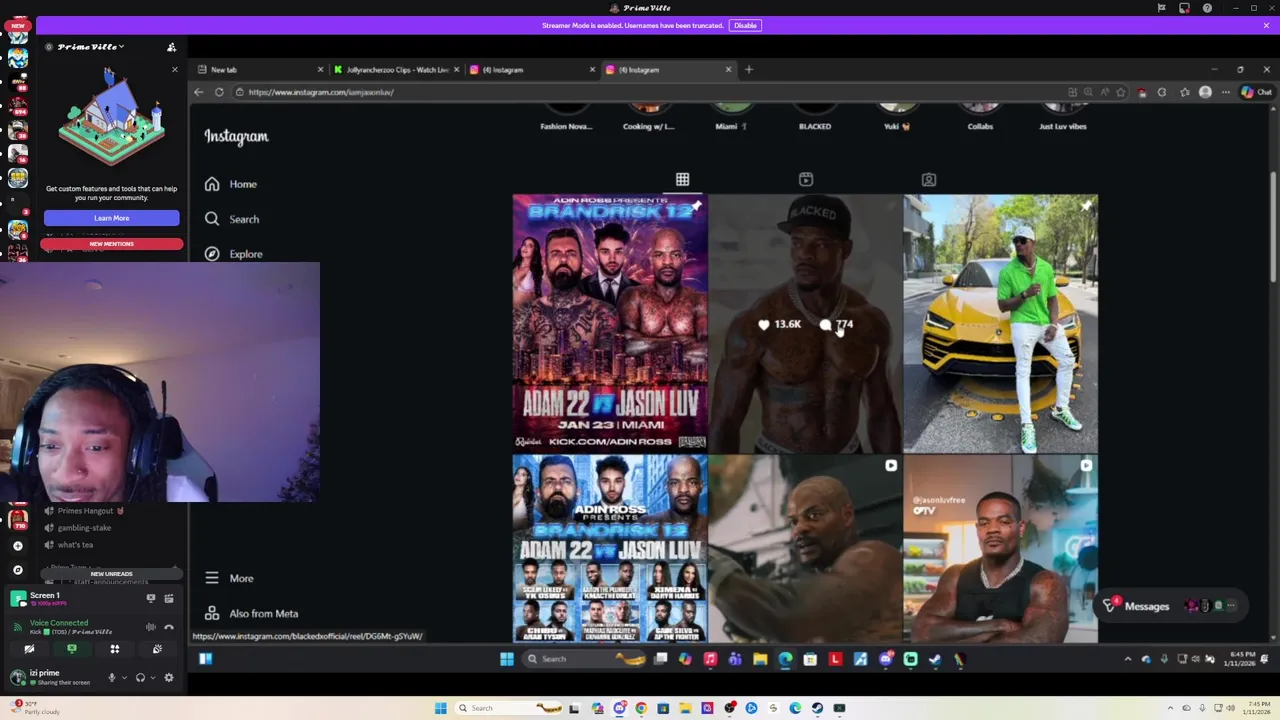Open the Collabs story highlight
Screen dimensions: 1280x720
tap(980, 117)
